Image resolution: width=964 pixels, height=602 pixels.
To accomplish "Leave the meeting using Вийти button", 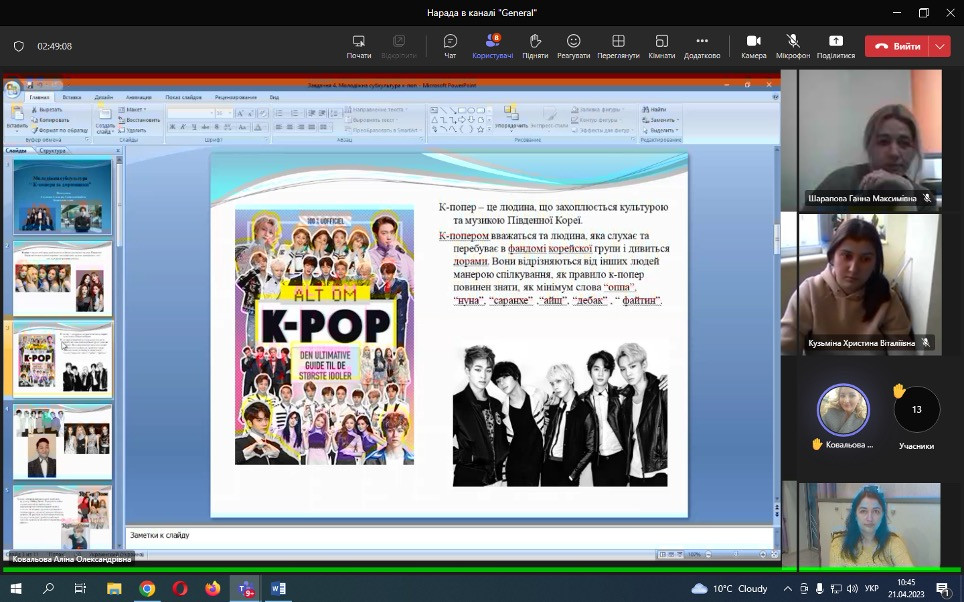I will 897,46.
